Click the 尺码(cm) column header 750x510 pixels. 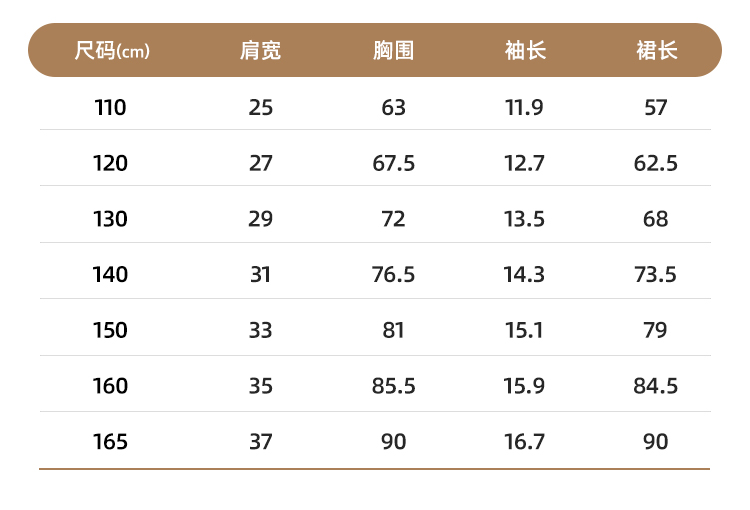click(x=111, y=51)
